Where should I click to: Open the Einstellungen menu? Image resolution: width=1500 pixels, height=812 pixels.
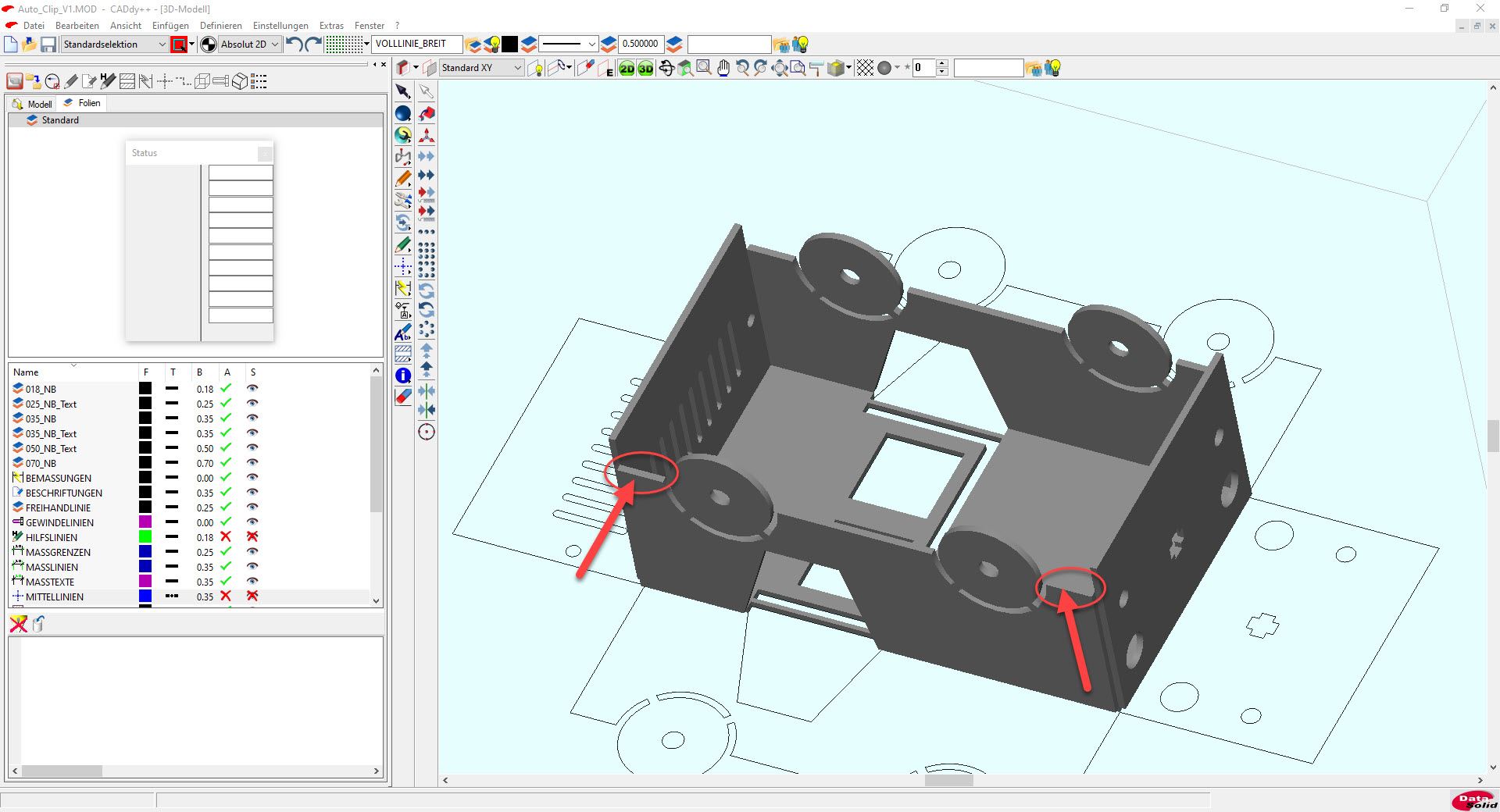click(280, 26)
